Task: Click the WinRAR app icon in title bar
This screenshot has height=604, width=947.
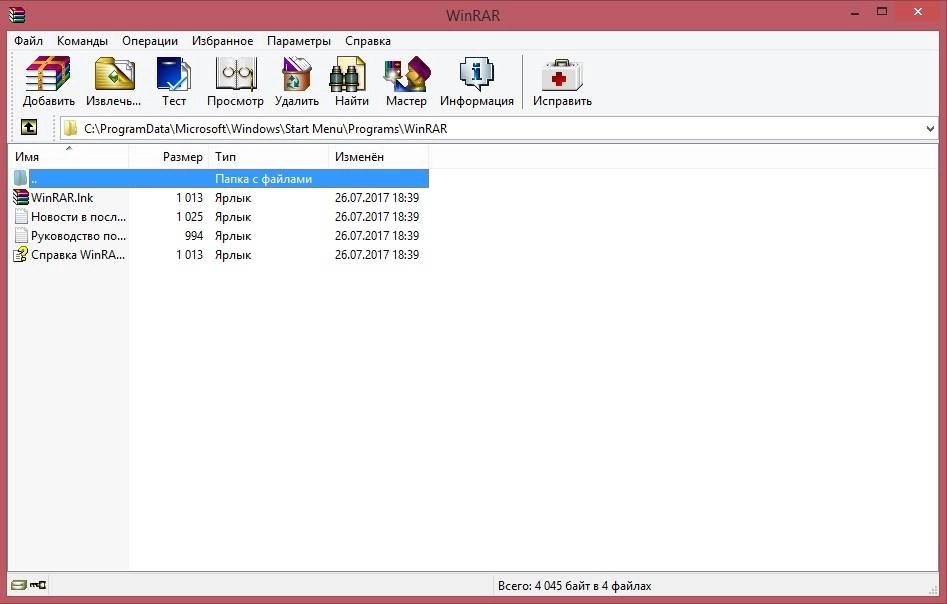Action: coord(17,13)
